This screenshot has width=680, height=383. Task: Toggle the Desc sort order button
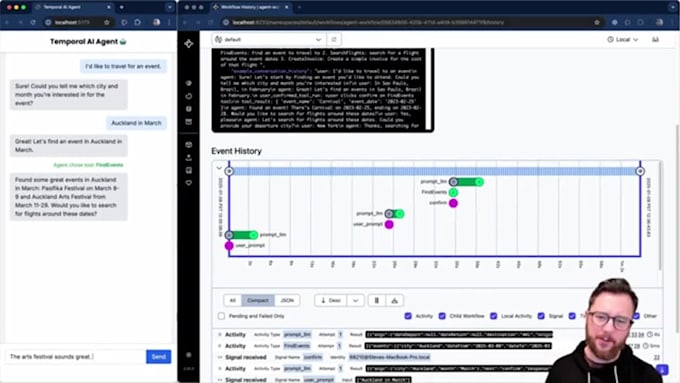pyautogui.click(x=330, y=300)
